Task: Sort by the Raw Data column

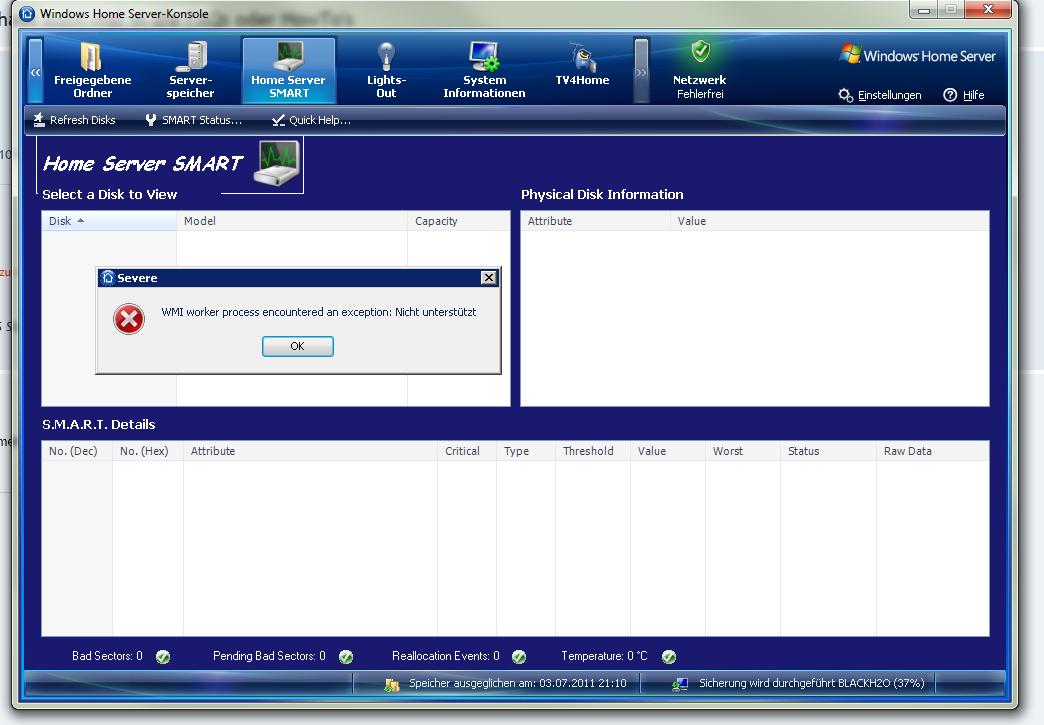Action: pos(933,451)
